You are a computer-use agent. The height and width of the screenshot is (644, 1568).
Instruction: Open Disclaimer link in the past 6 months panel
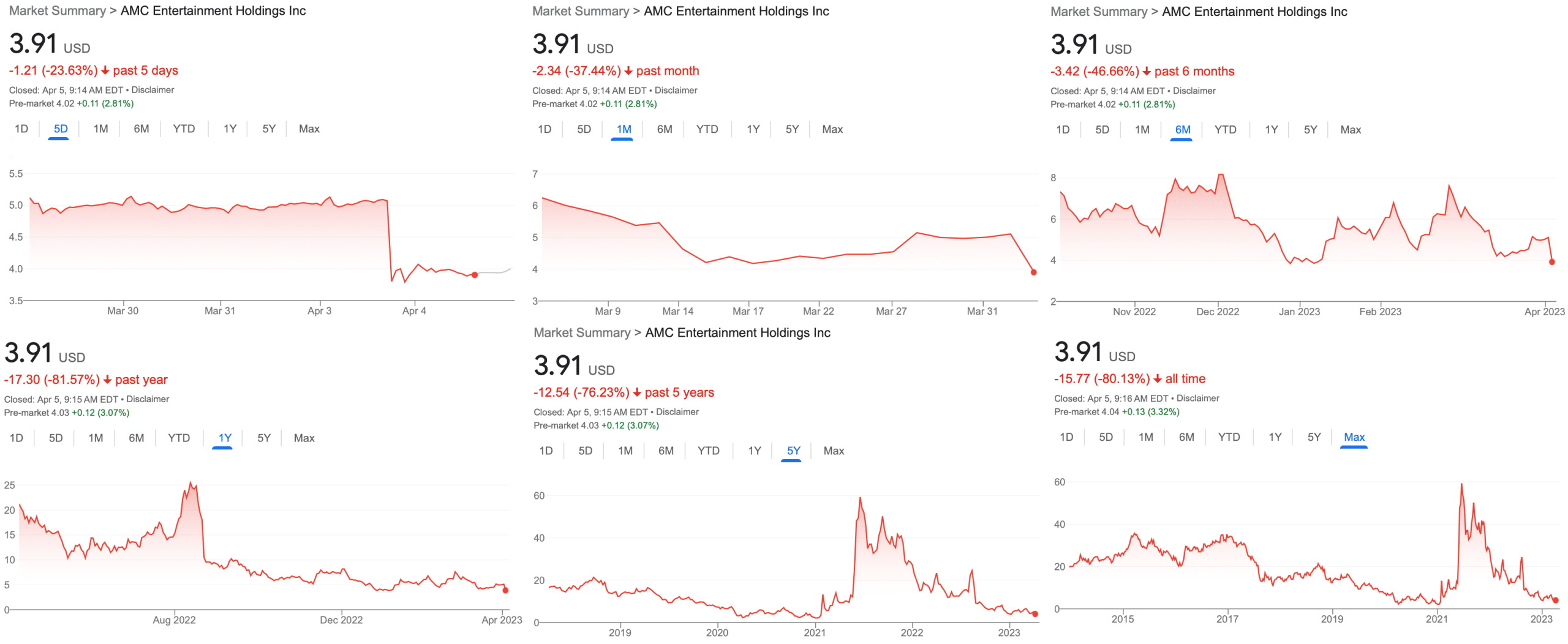point(1194,91)
